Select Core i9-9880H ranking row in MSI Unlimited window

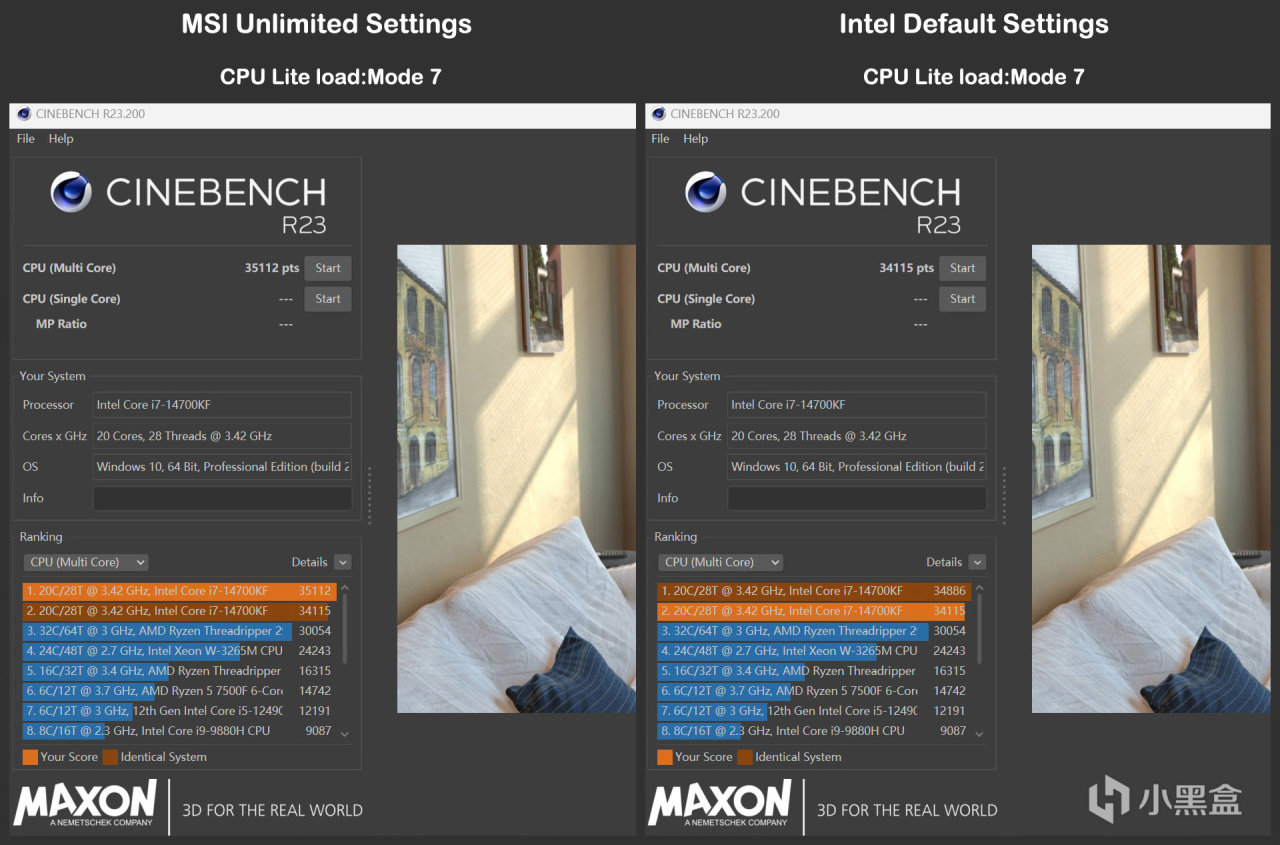pos(178,731)
